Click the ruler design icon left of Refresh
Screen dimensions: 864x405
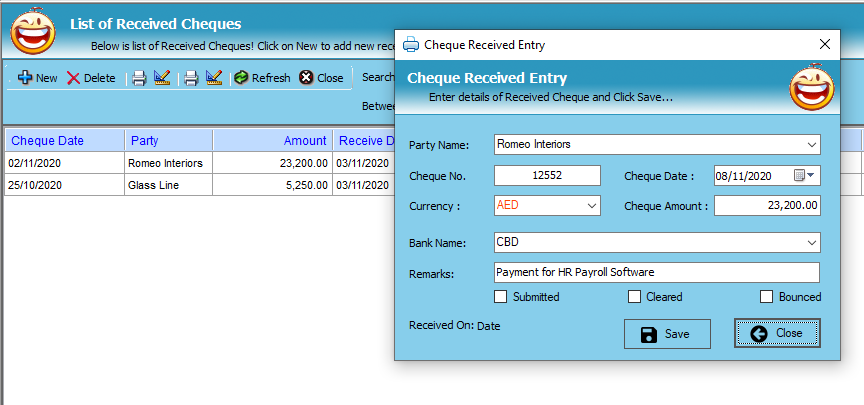214,78
